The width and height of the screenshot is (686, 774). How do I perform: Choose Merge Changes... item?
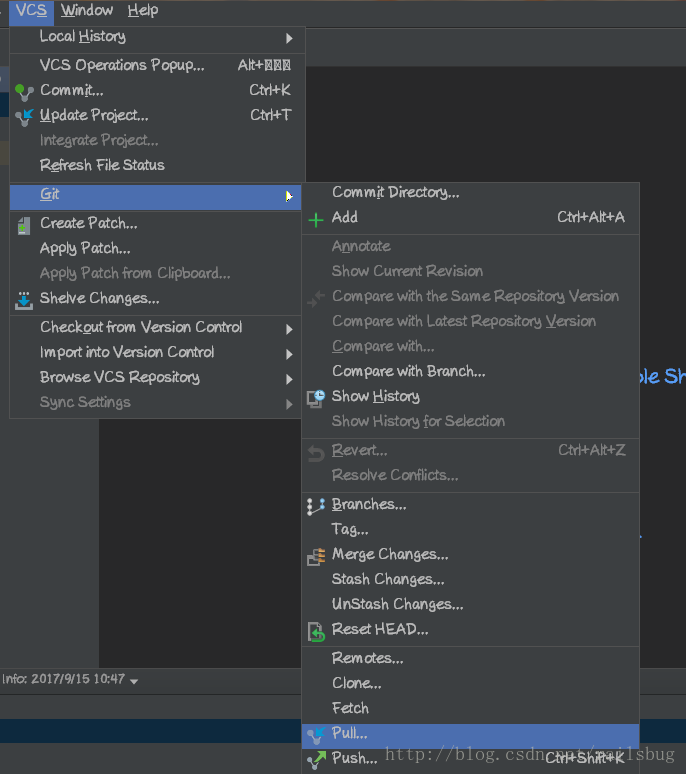point(471,554)
